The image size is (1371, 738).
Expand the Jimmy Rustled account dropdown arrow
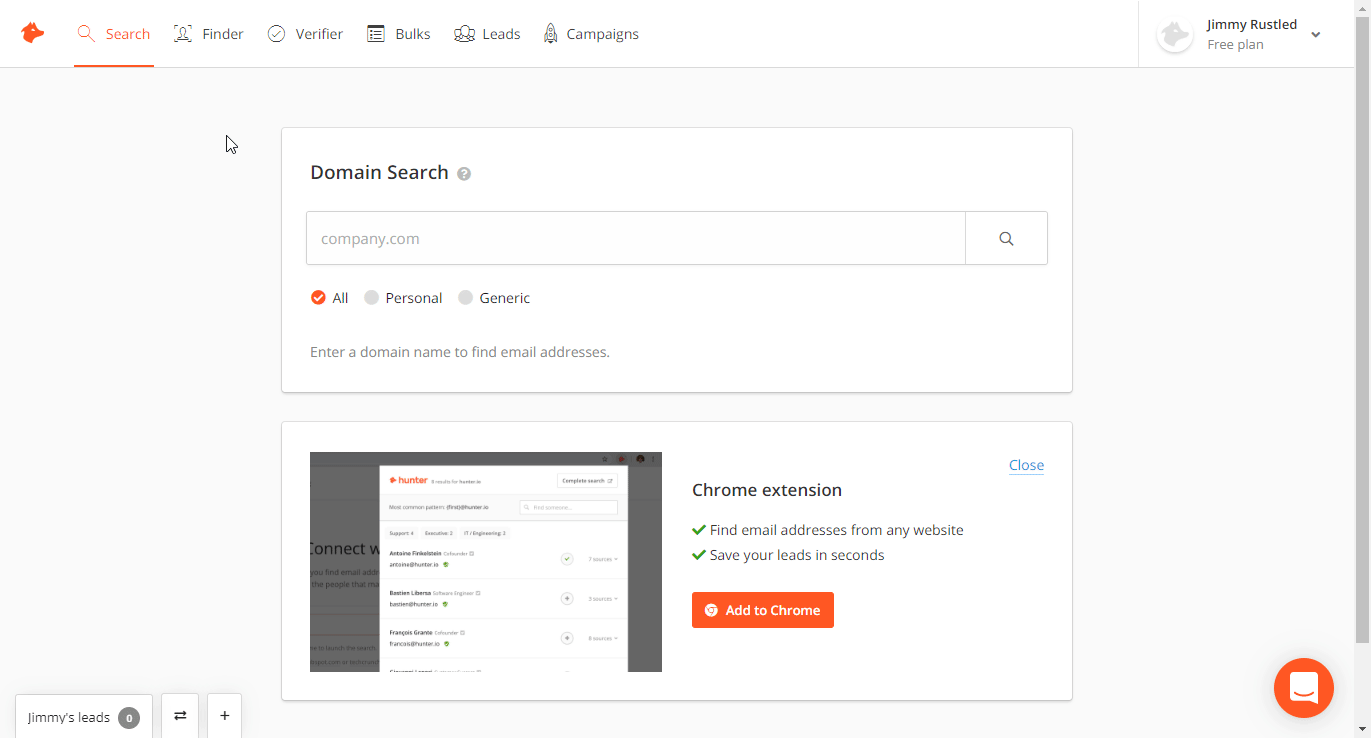click(1316, 35)
